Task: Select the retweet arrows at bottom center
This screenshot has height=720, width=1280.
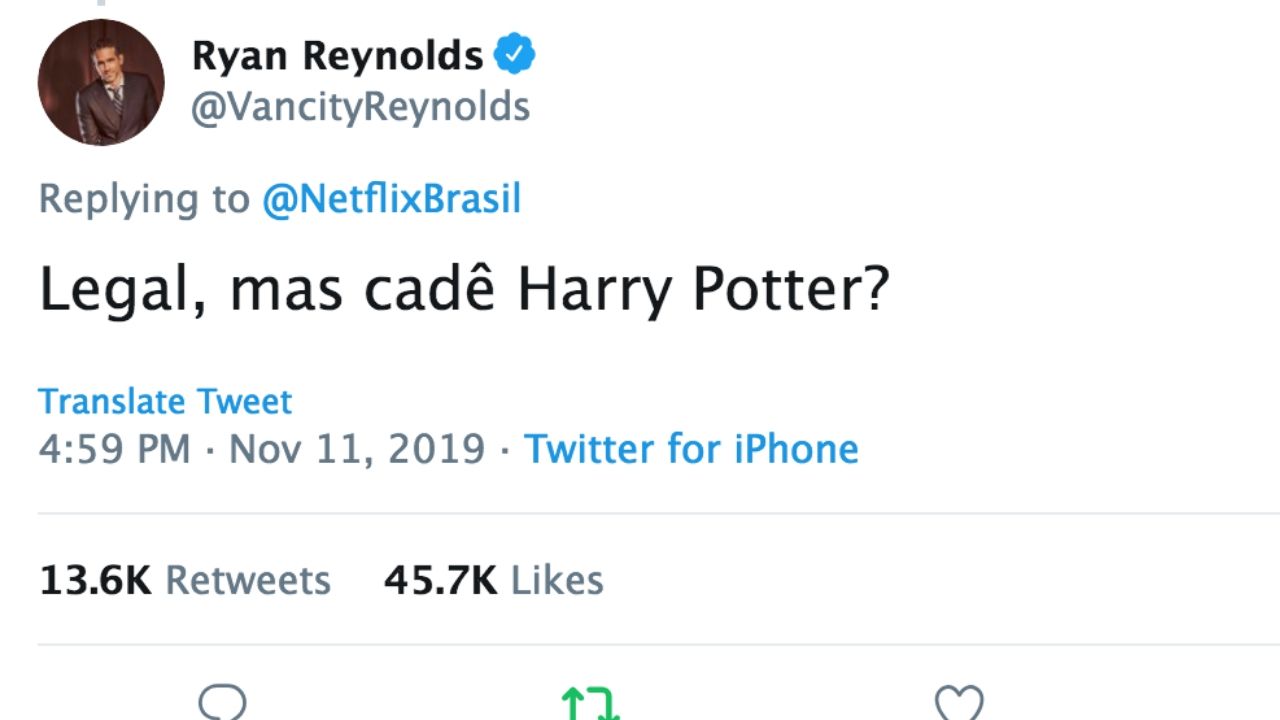Action: point(592,701)
